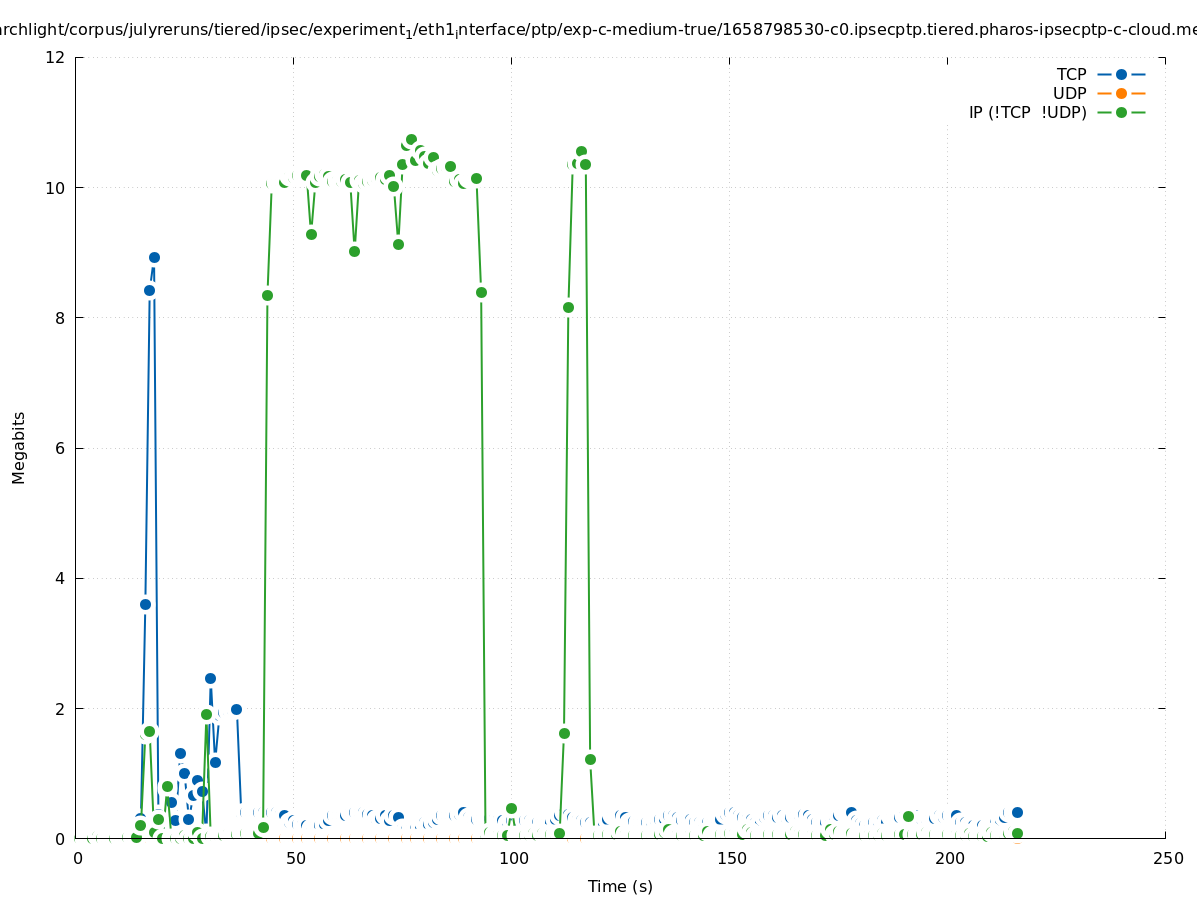Select the TCP legend label
The height and width of the screenshot is (900, 1197).
1071,74
